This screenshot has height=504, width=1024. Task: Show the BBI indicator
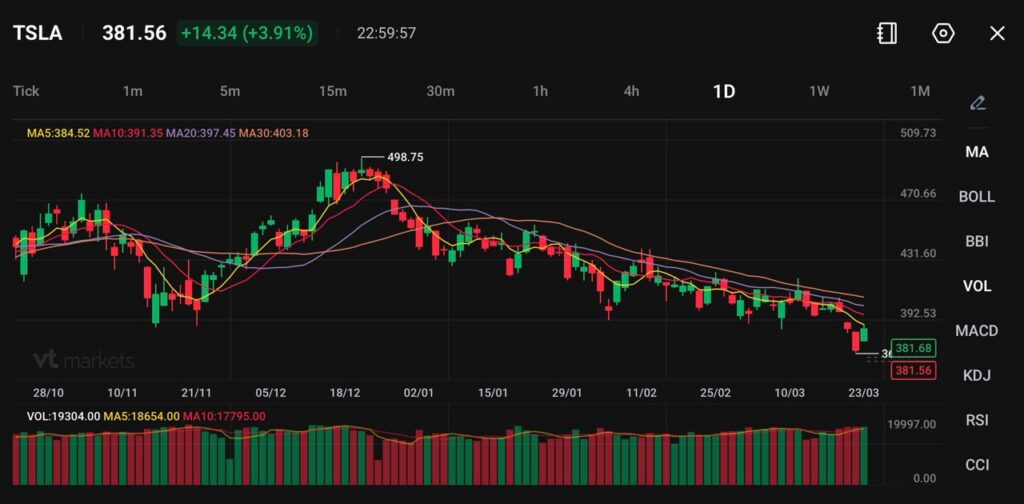pos(977,241)
